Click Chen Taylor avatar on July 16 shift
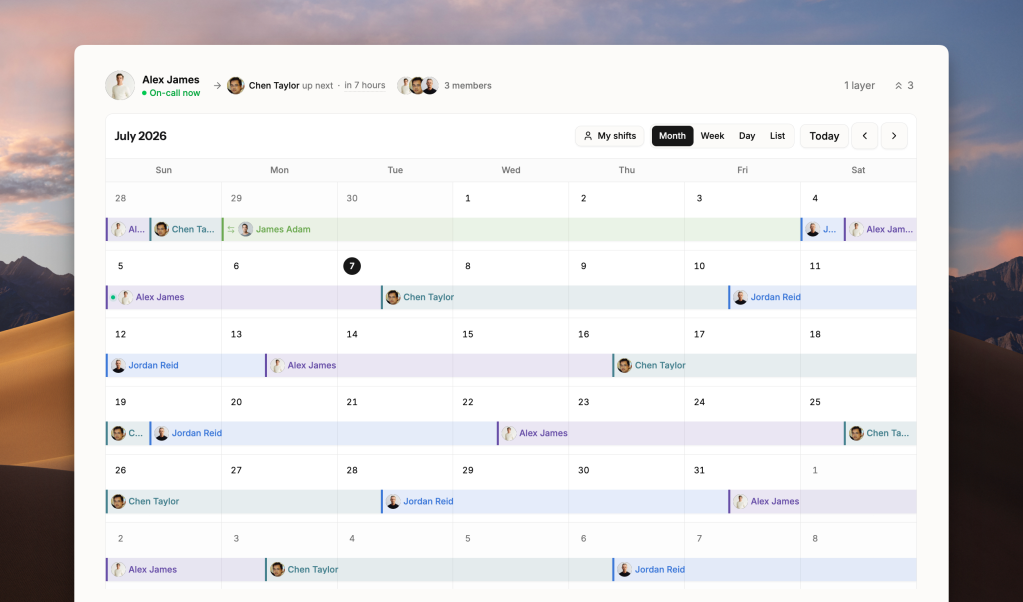Viewport: 1023px width, 602px height. tap(624, 365)
